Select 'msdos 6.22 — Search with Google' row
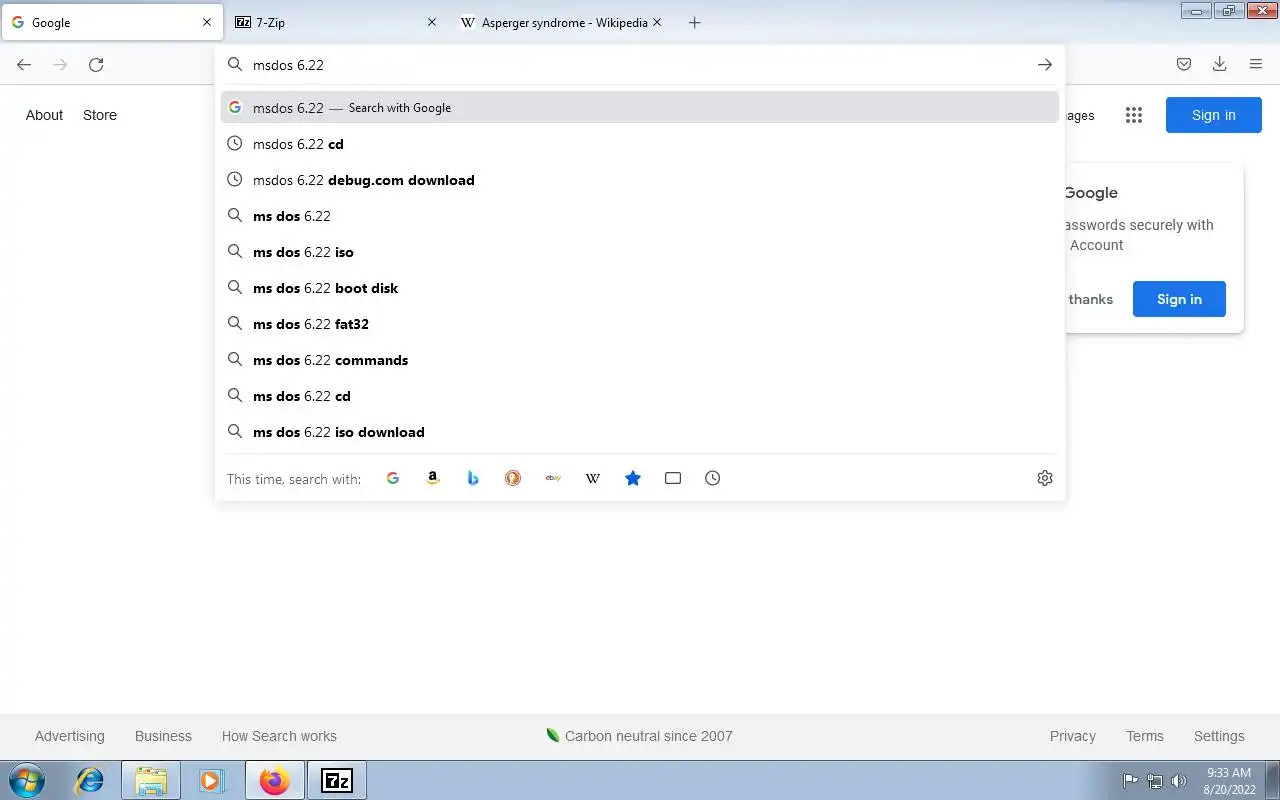The width and height of the screenshot is (1280, 800). coord(640,108)
